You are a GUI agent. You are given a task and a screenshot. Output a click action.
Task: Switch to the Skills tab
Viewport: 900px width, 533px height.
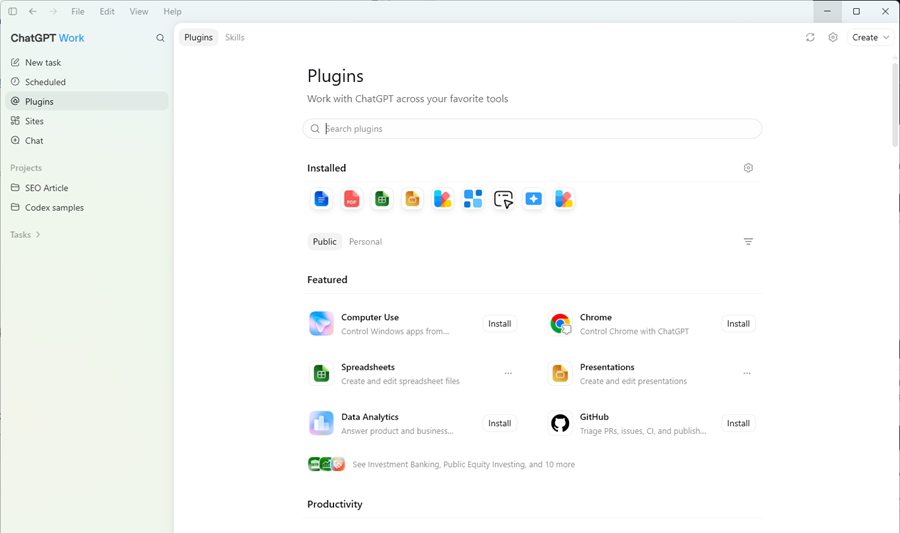[235, 37]
